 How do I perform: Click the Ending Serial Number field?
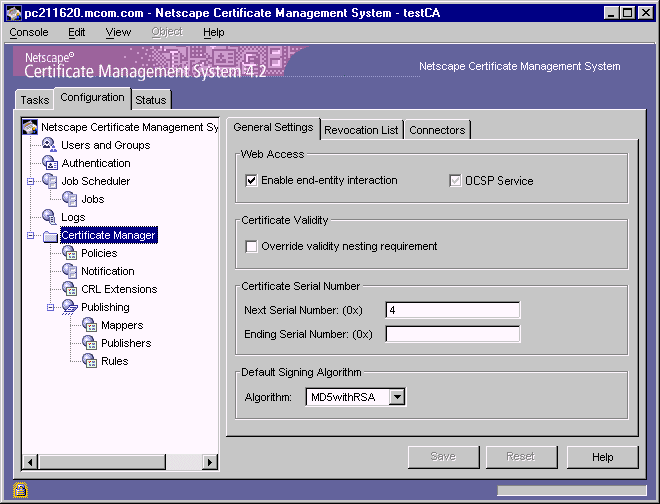pyautogui.click(x=452, y=334)
